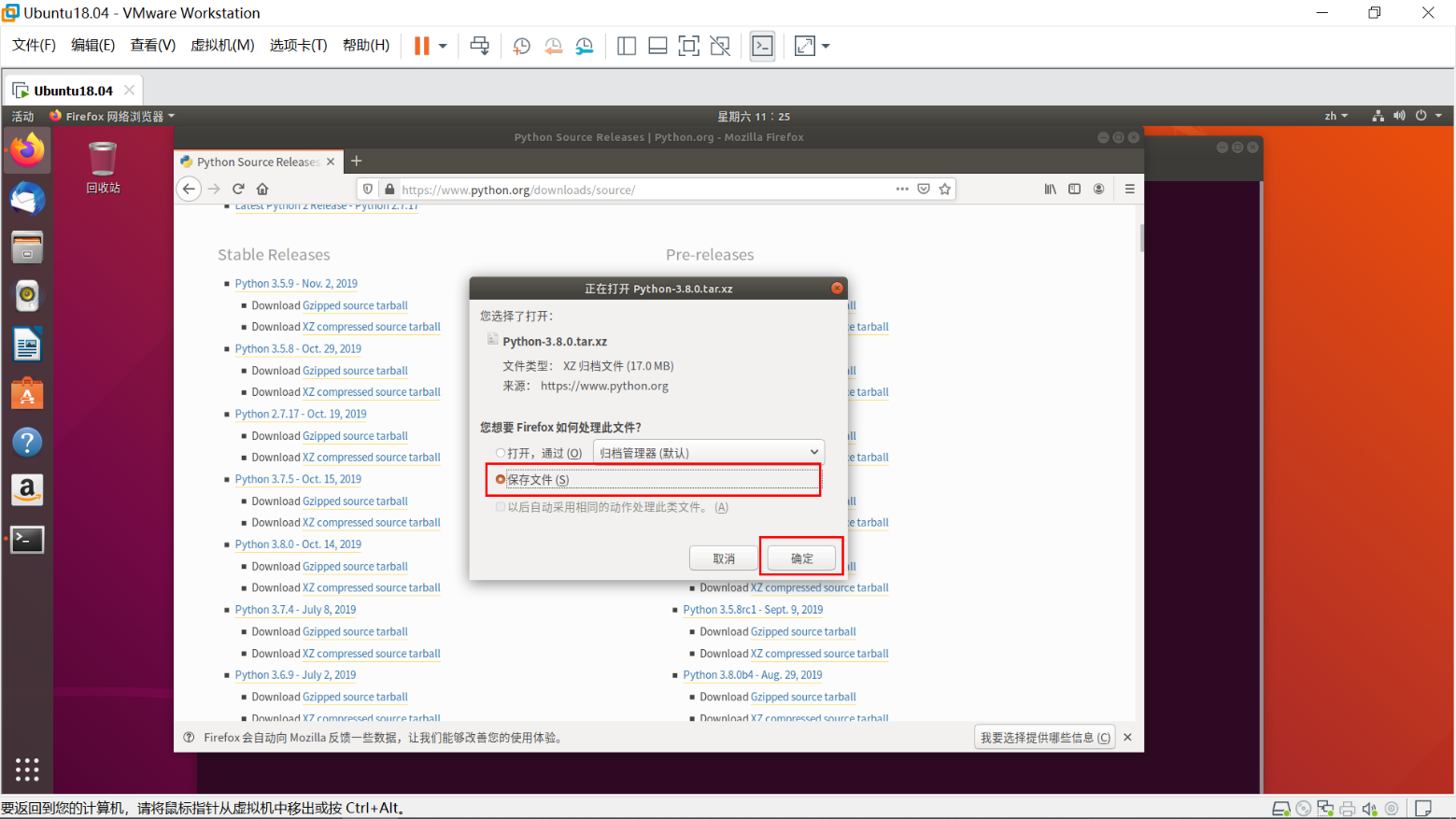Screen dimensions: 1456x819
Task: Reload the Python downloads page
Action: coord(238,189)
